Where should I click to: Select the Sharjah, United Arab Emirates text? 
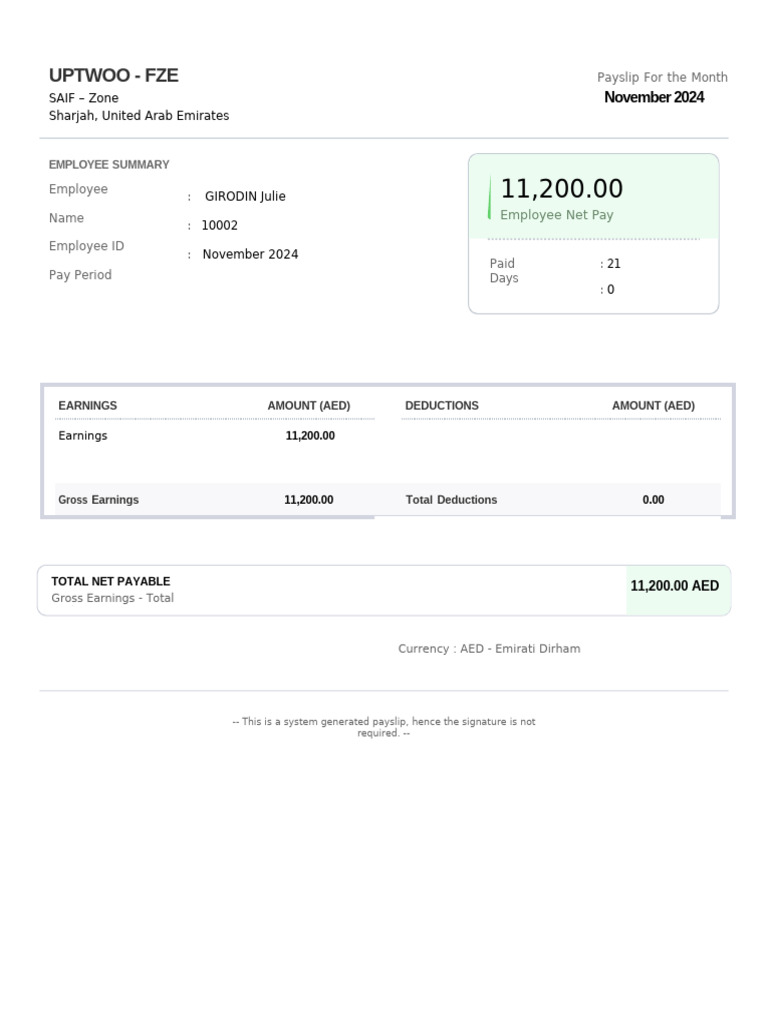coord(139,116)
